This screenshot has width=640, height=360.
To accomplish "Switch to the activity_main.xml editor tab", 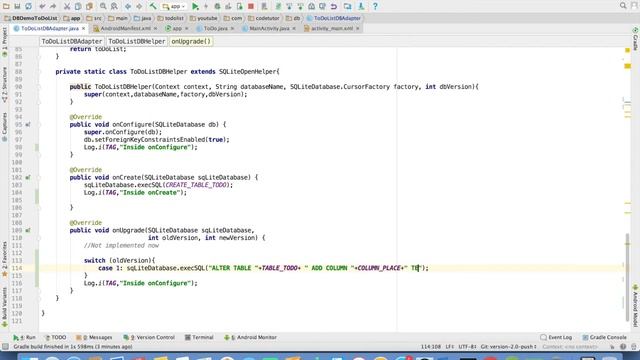I will coord(332,29).
